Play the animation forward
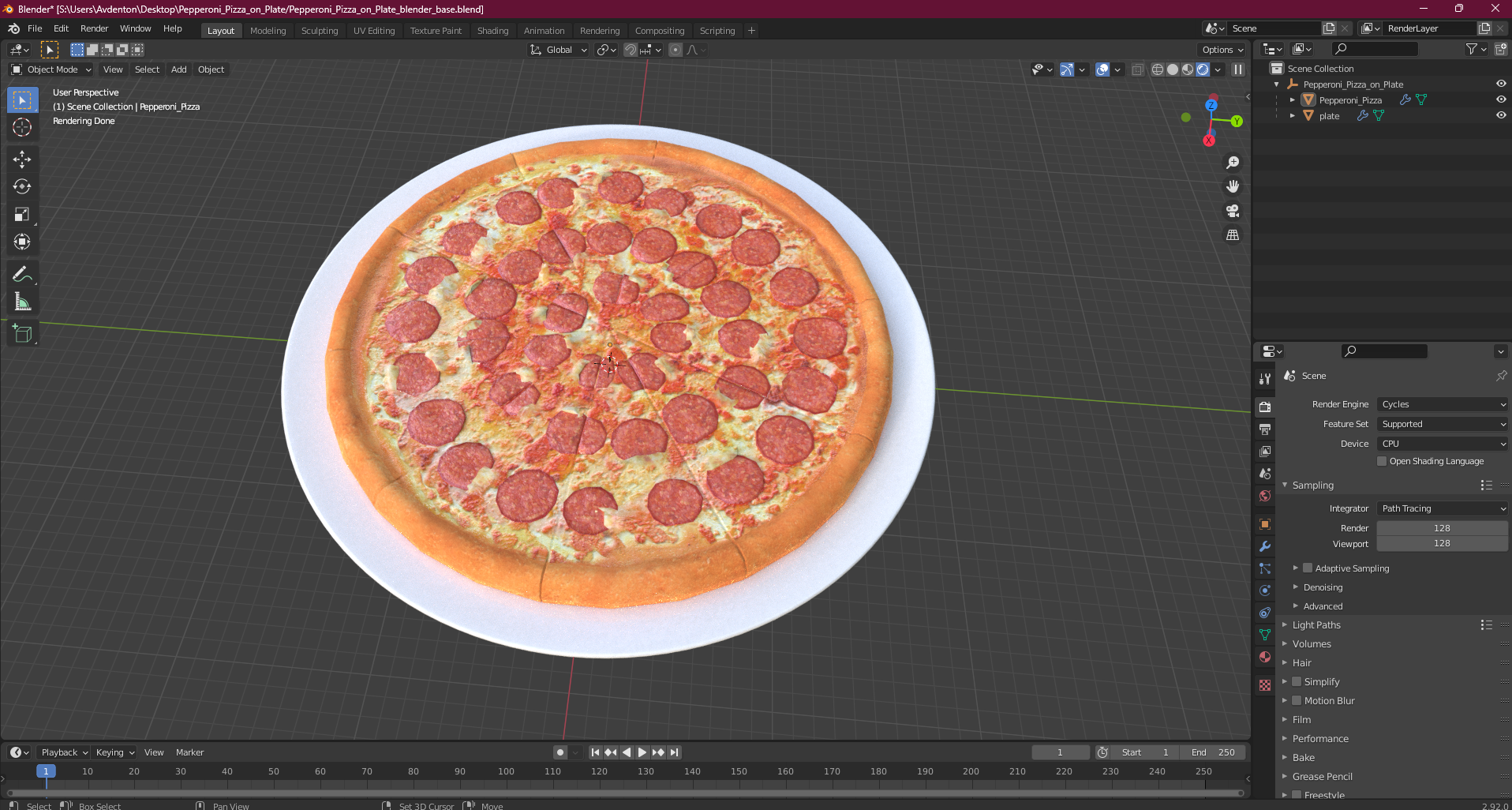1512x810 pixels. pos(642,752)
